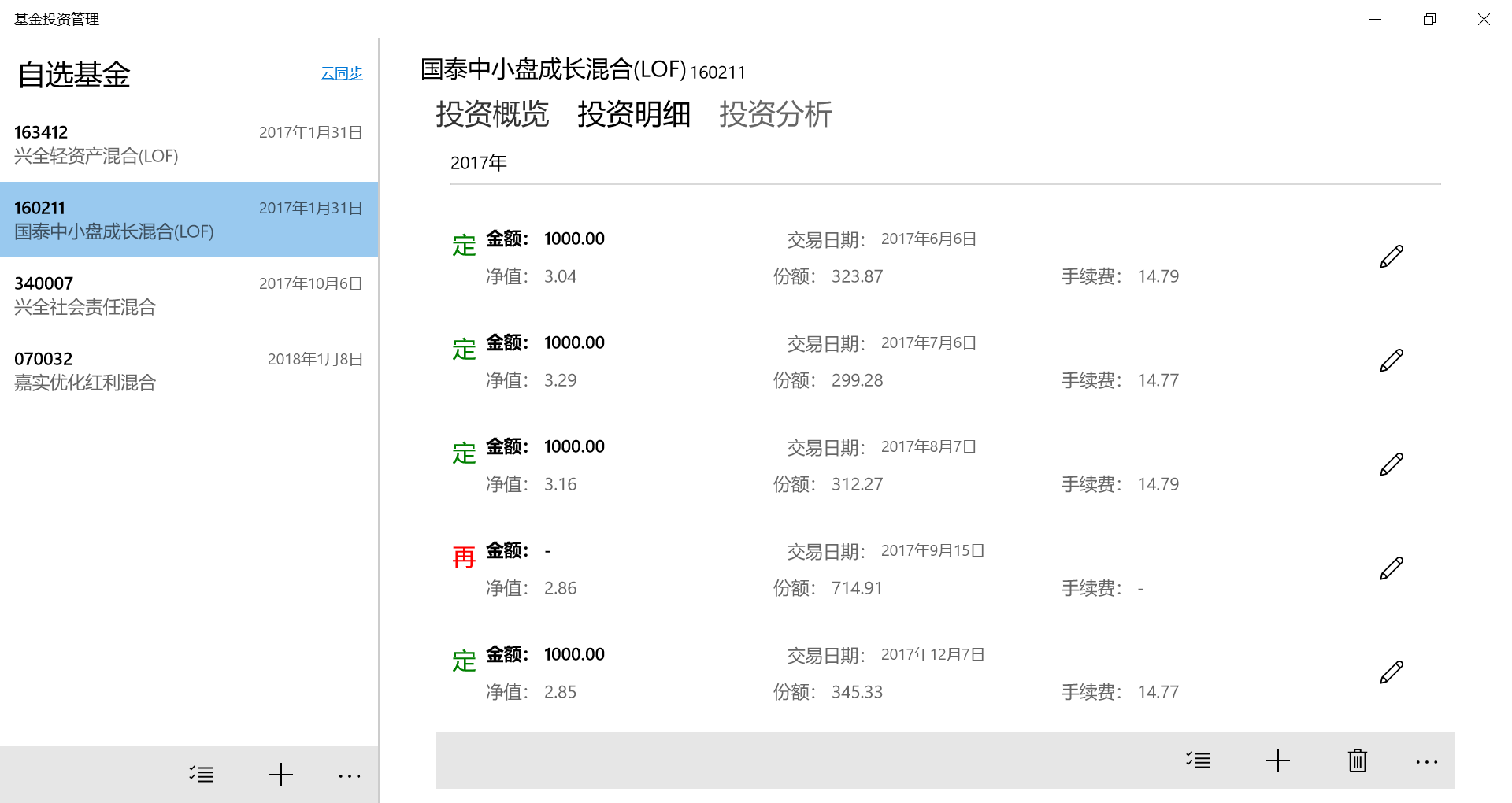Open more options in transaction toolbar

(x=1427, y=760)
